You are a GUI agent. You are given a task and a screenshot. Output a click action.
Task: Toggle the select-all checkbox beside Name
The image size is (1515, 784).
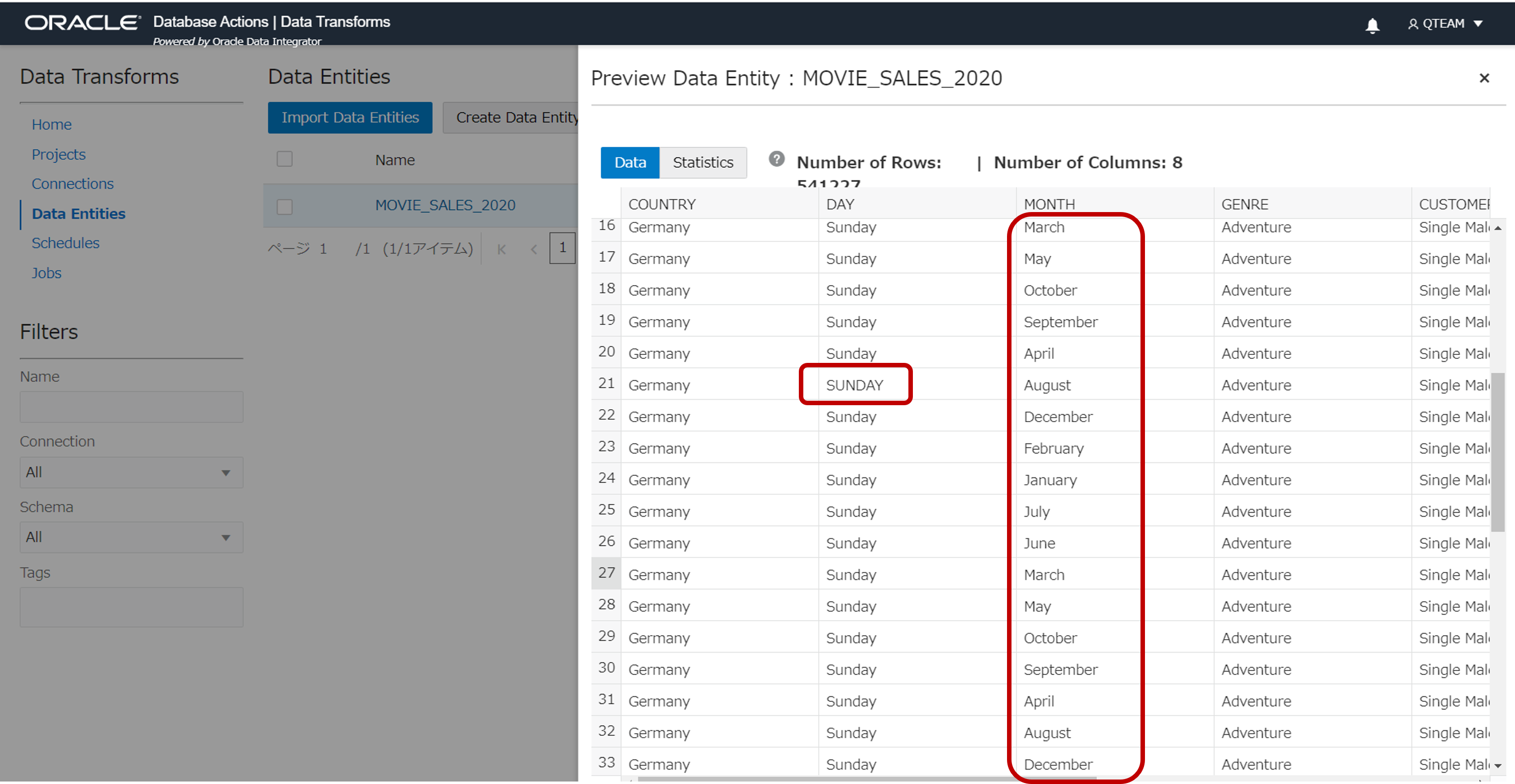click(x=285, y=159)
